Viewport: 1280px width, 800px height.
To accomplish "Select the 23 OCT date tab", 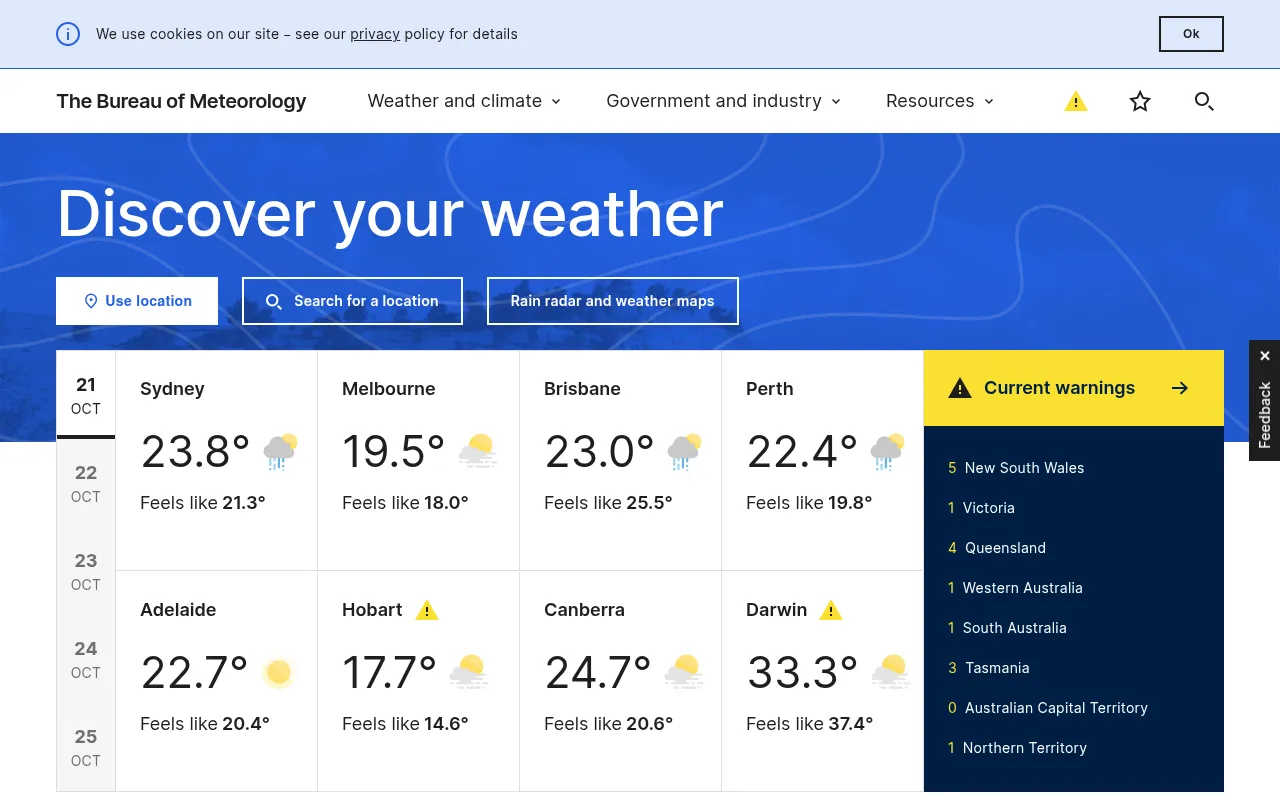I will point(86,571).
